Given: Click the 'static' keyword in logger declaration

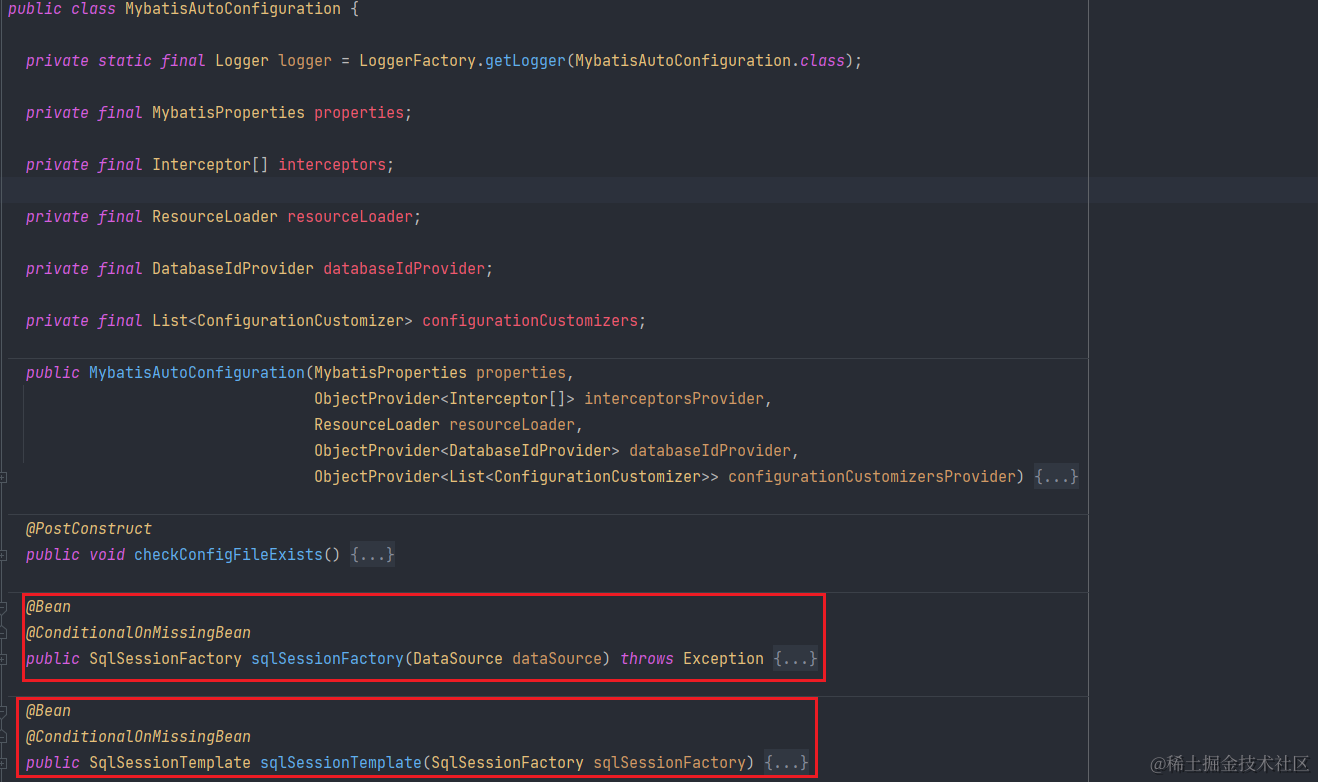Looking at the screenshot, I should click(125, 61).
